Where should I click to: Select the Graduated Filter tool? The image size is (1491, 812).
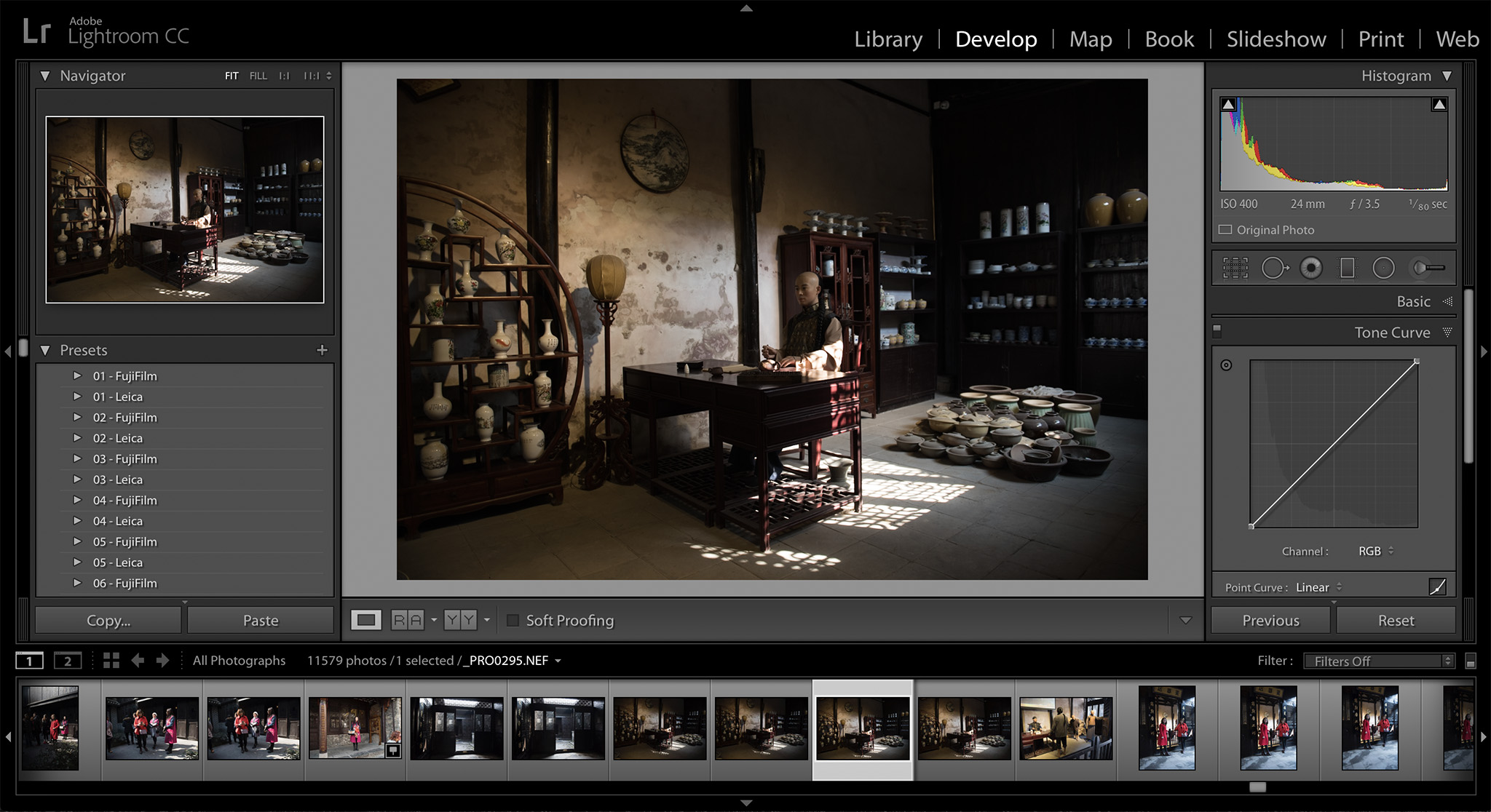tap(1346, 268)
